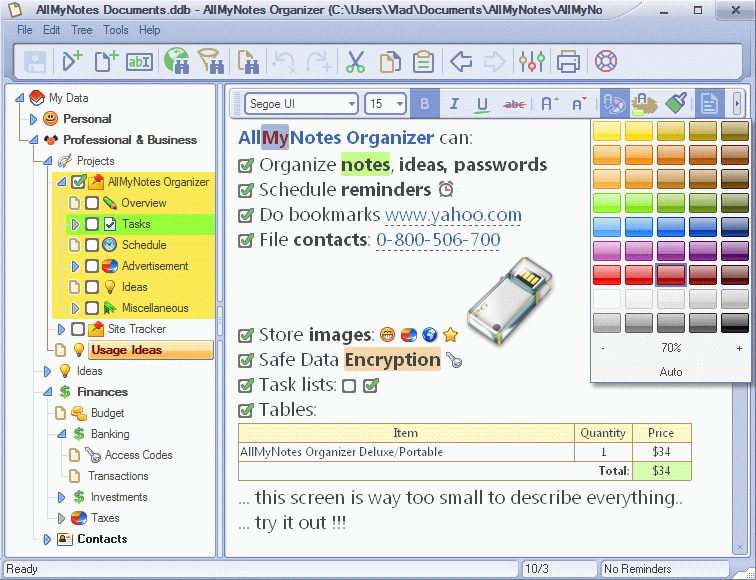Pick the black bottom-right swatch
Image resolution: width=756 pixels, height=580 pixels.
[x=735, y=323]
